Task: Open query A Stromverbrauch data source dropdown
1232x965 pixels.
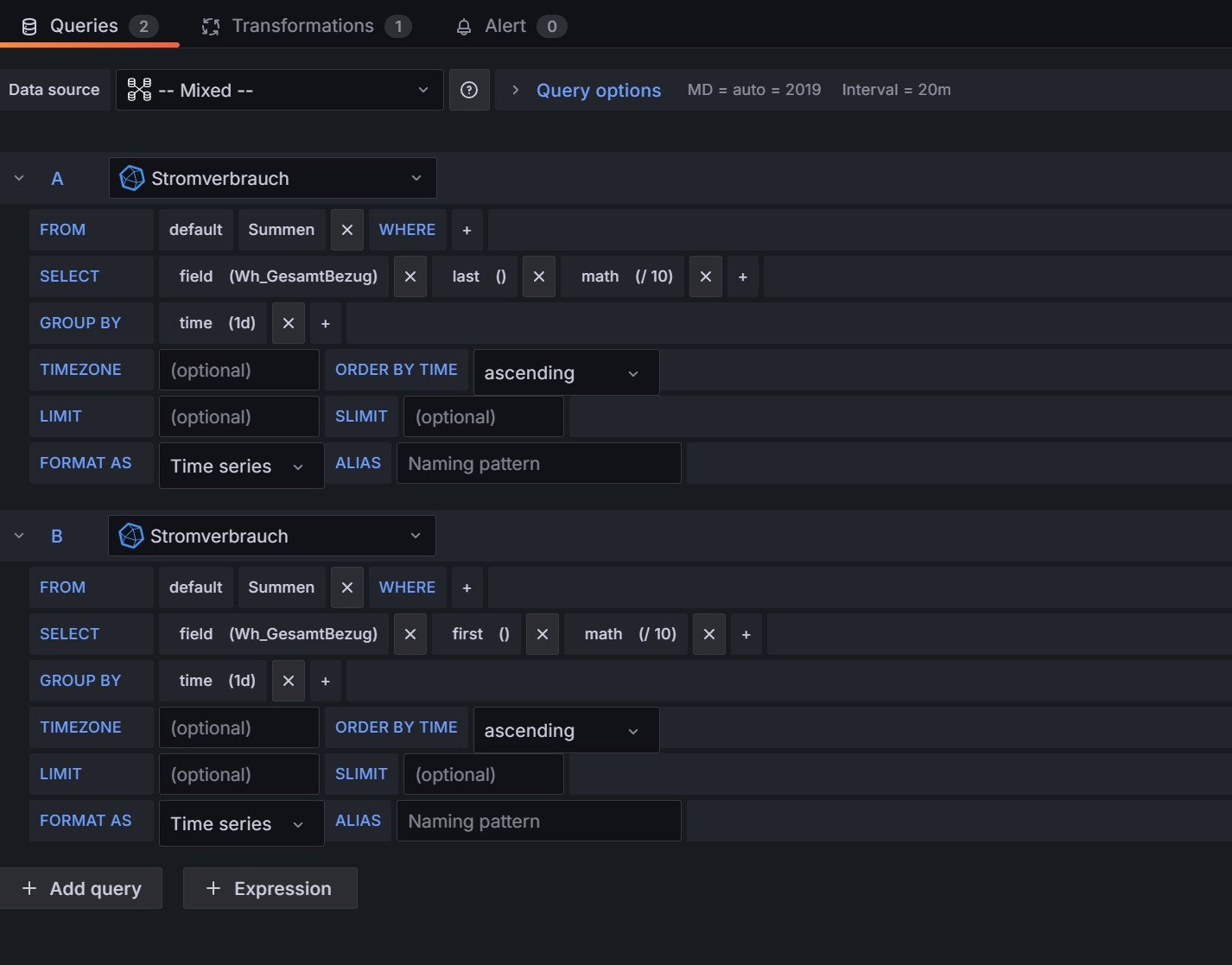Action: tap(272, 178)
